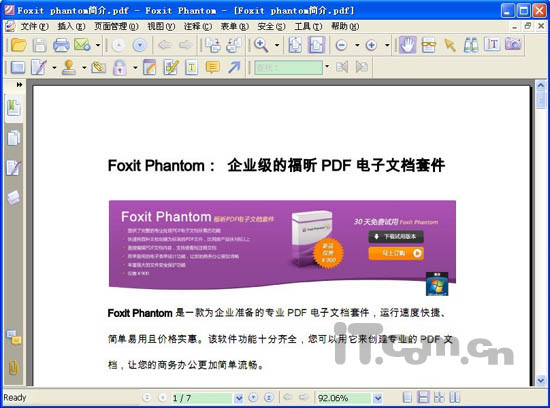Open the dropdown beside zoom out icon
Viewport: 550px width, 408px height.
pyautogui.click(x=357, y=45)
